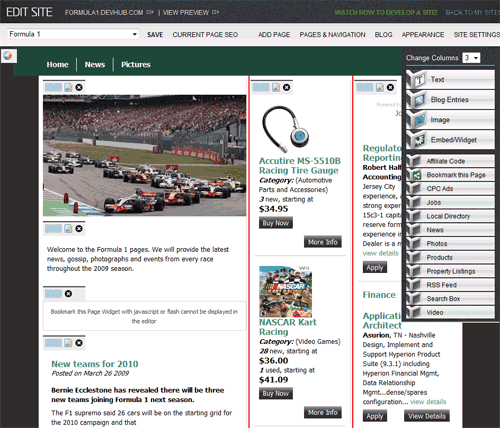Choose the Image widget icon

(x=417, y=120)
